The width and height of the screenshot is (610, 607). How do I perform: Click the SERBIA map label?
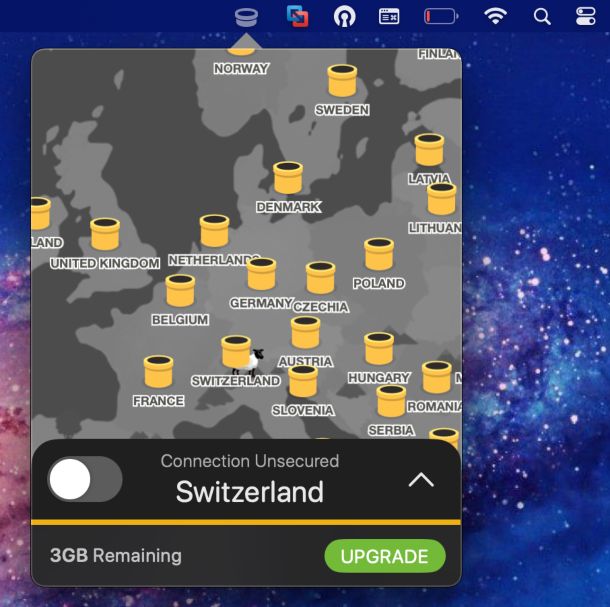point(391,430)
